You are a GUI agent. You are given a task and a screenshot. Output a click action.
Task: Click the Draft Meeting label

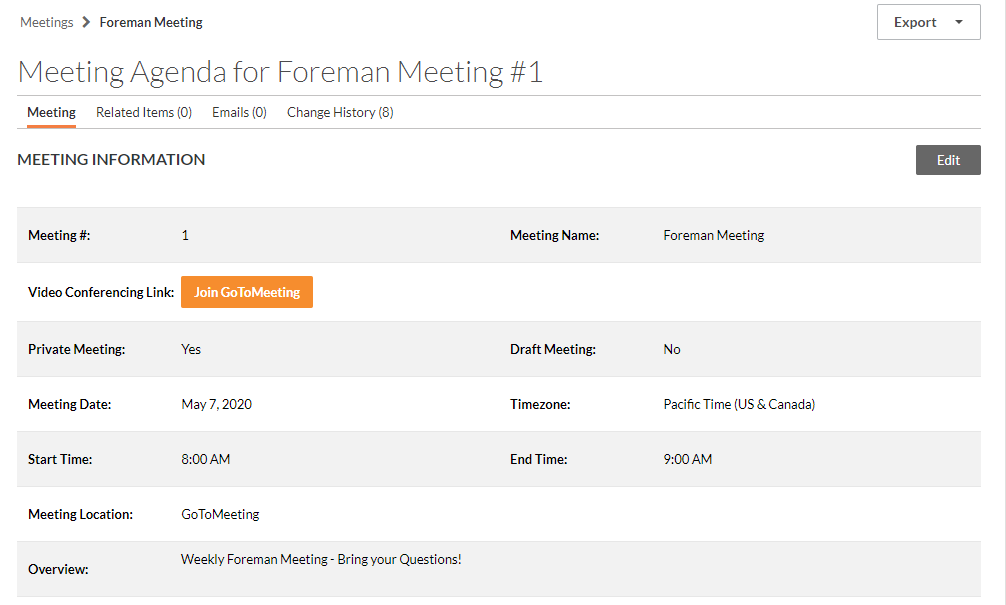[553, 349]
